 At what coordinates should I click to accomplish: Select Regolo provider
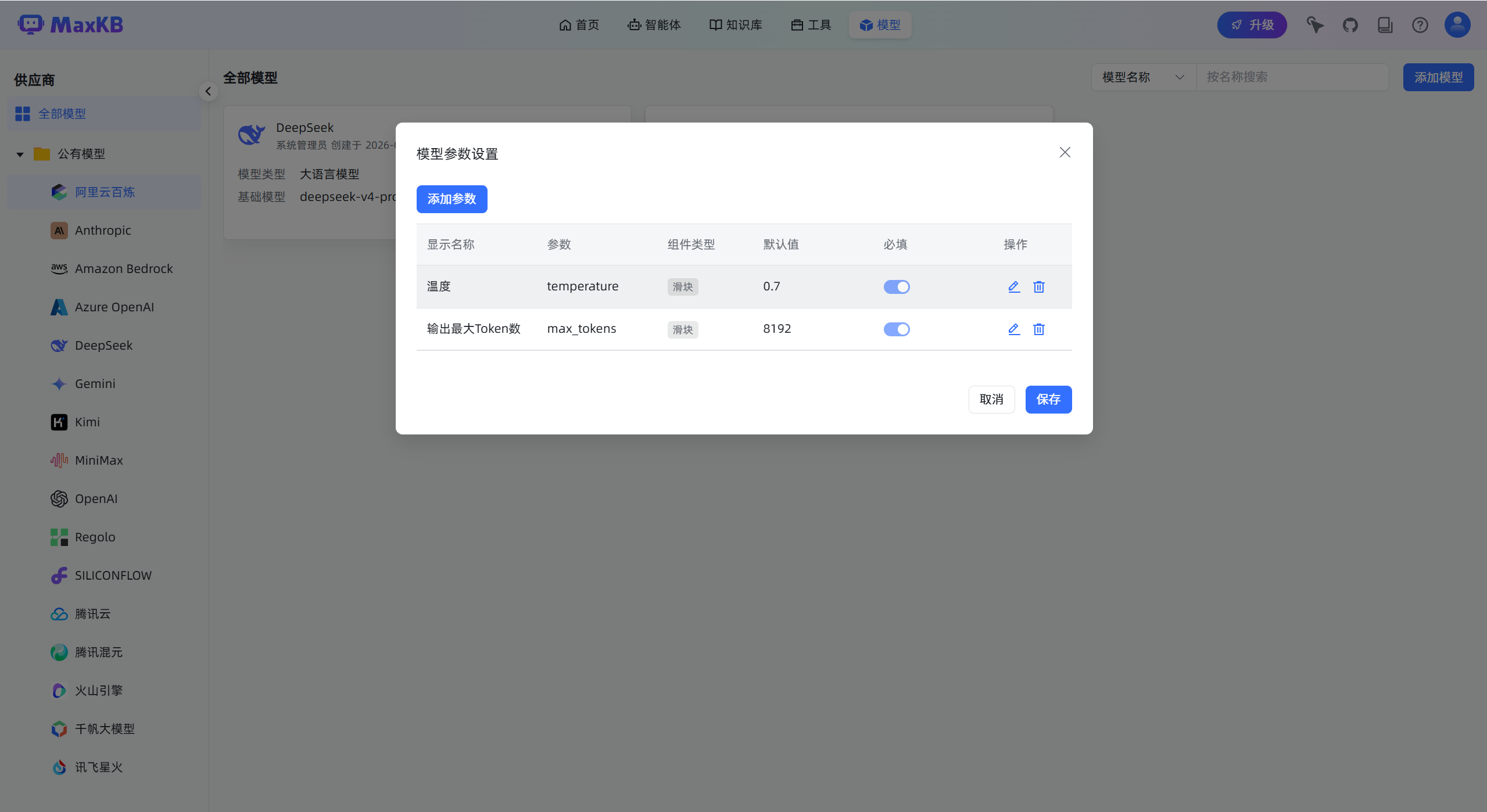click(105, 537)
